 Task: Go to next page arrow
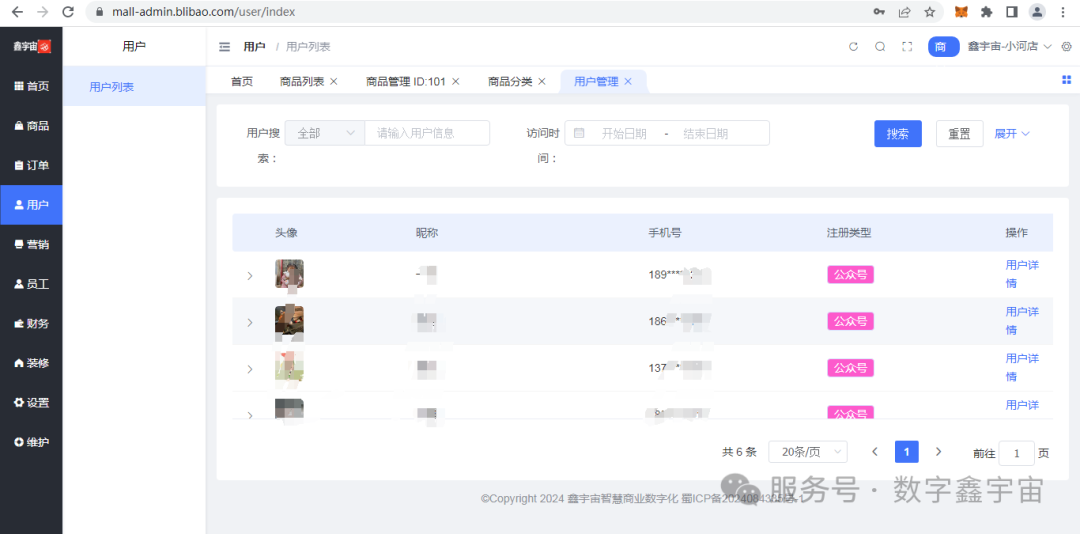(x=938, y=452)
